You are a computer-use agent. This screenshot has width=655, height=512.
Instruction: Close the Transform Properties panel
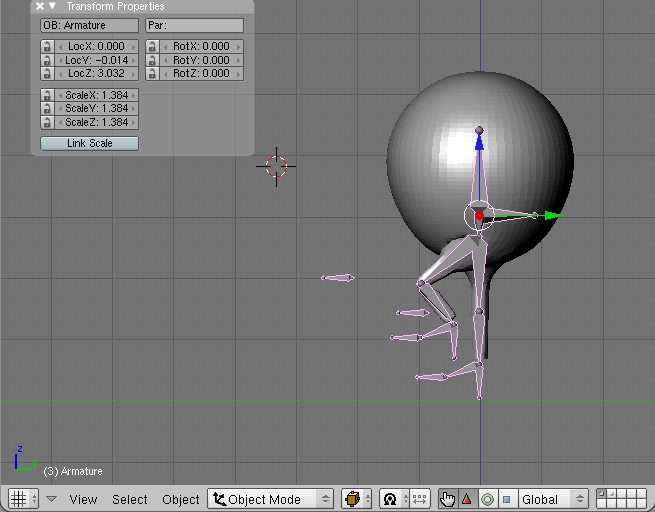tap(40, 6)
